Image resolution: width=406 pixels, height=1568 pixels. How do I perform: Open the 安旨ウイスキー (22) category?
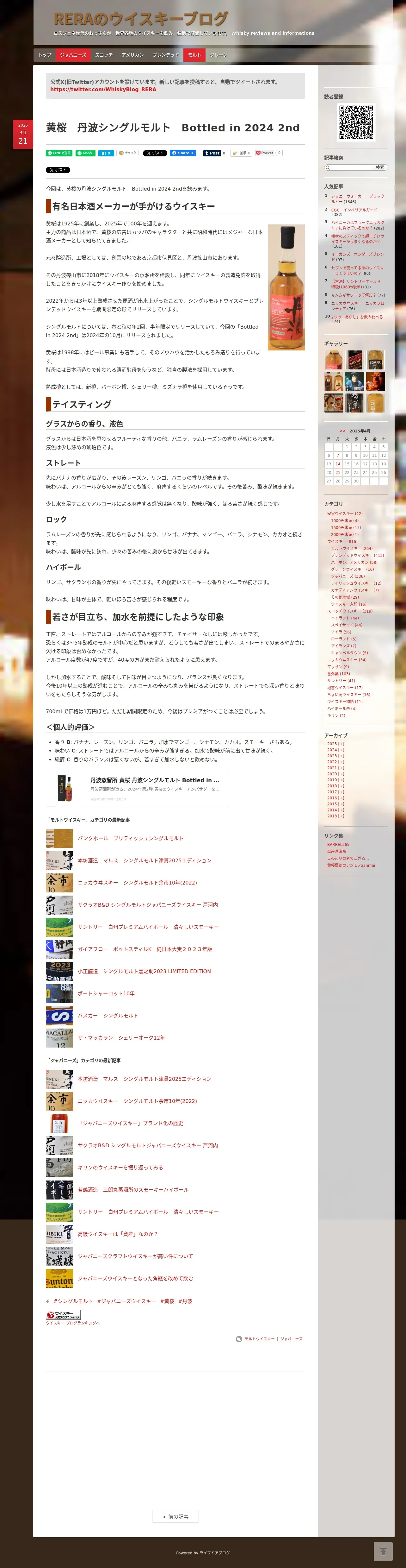pyautogui.click(x=345, y=514)
